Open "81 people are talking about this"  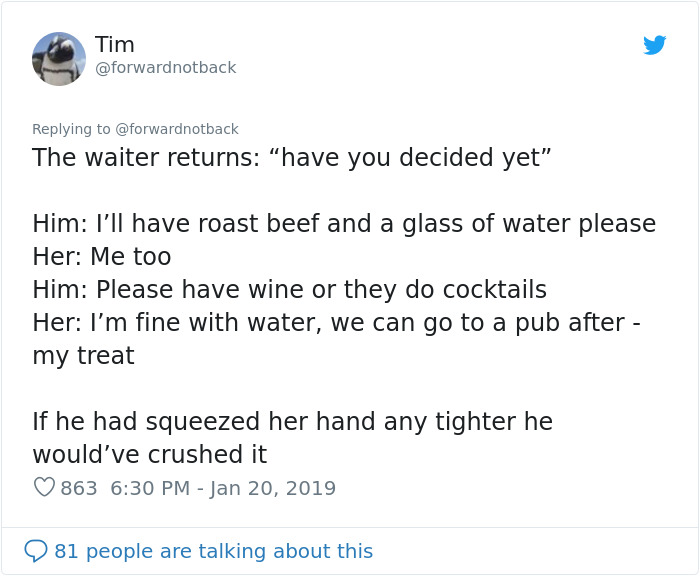coord(213,551)
